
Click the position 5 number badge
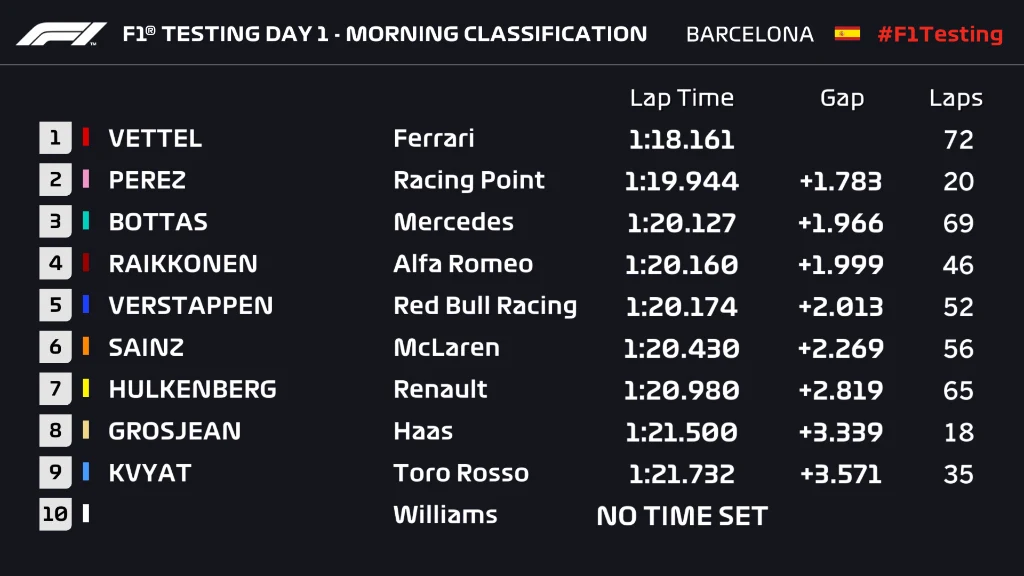point(55,306)
